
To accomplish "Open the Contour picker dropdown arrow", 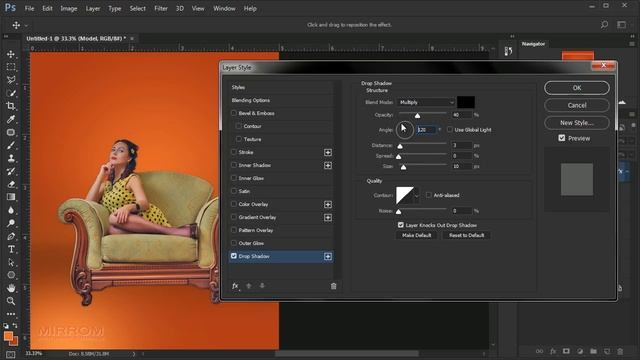I will (x=416, y=196).
